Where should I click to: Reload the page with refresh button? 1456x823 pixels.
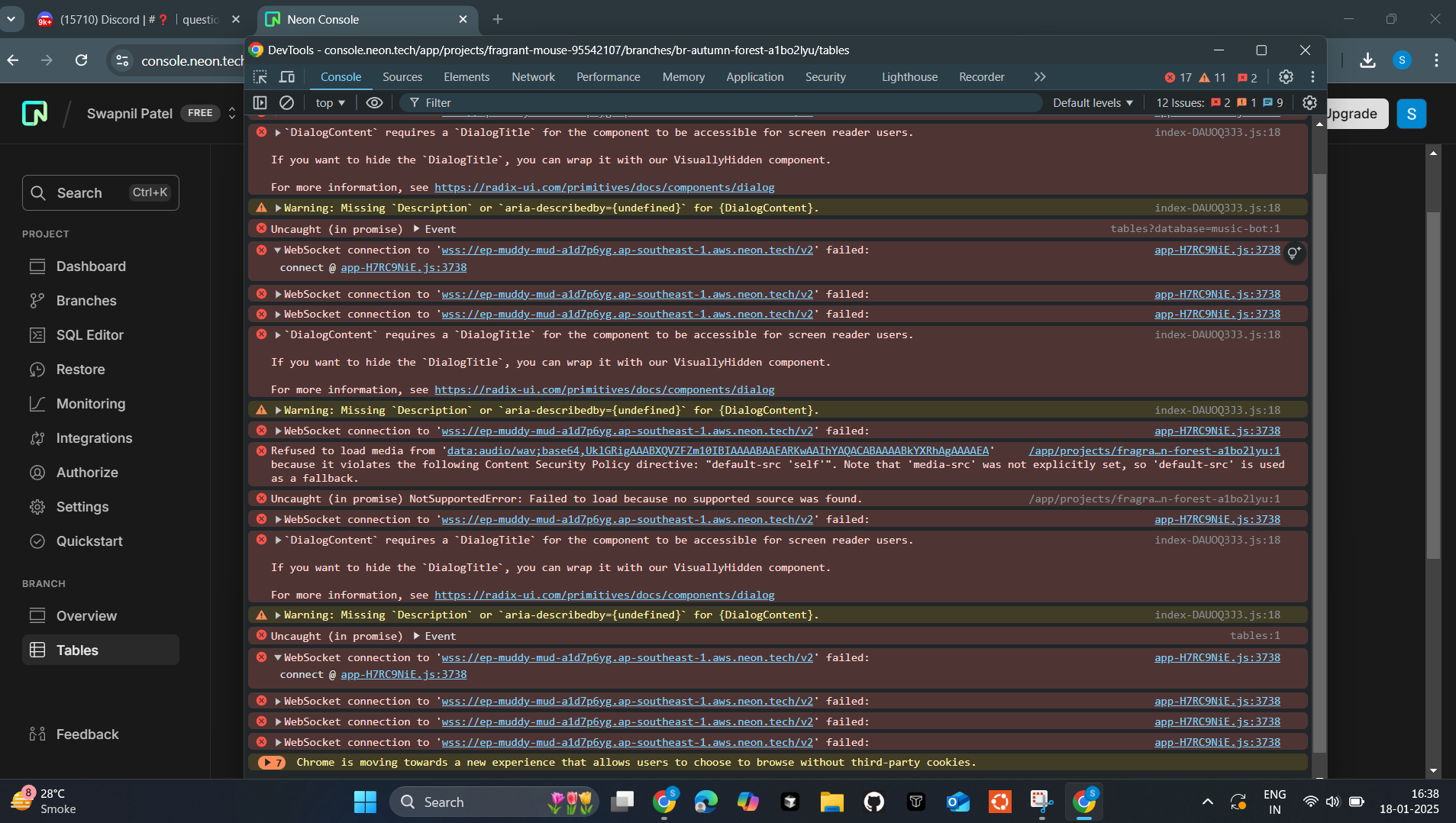tap(82, 60)
